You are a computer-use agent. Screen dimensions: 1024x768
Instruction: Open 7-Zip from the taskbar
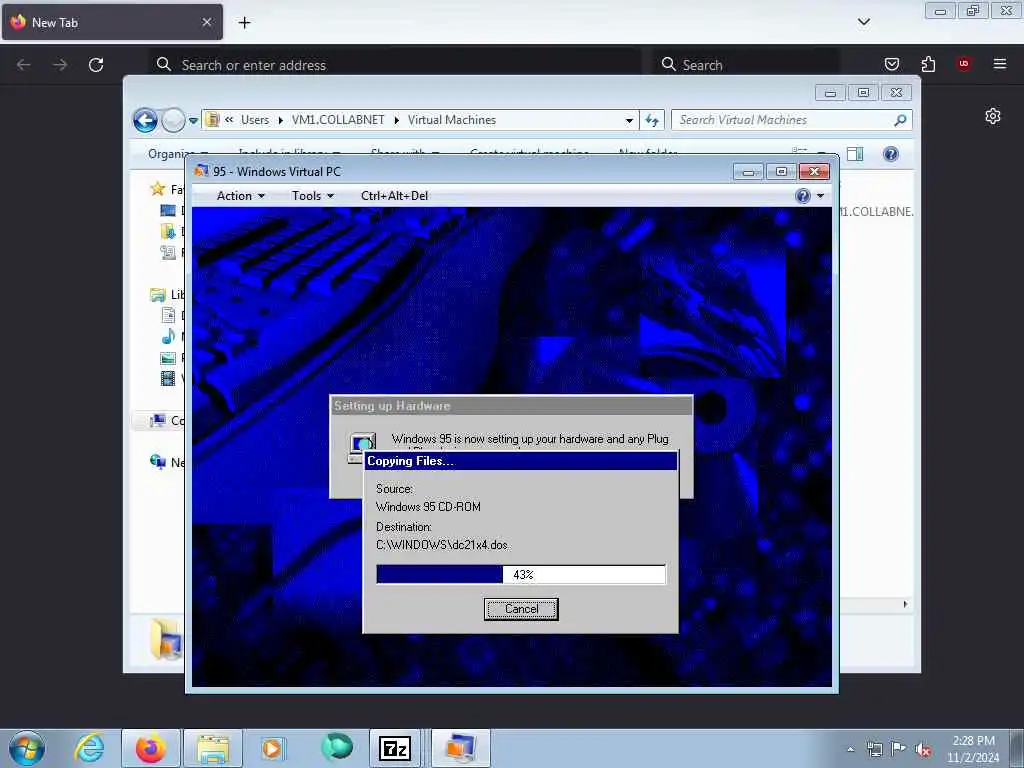pyautogui.click(x=394, y=748)
